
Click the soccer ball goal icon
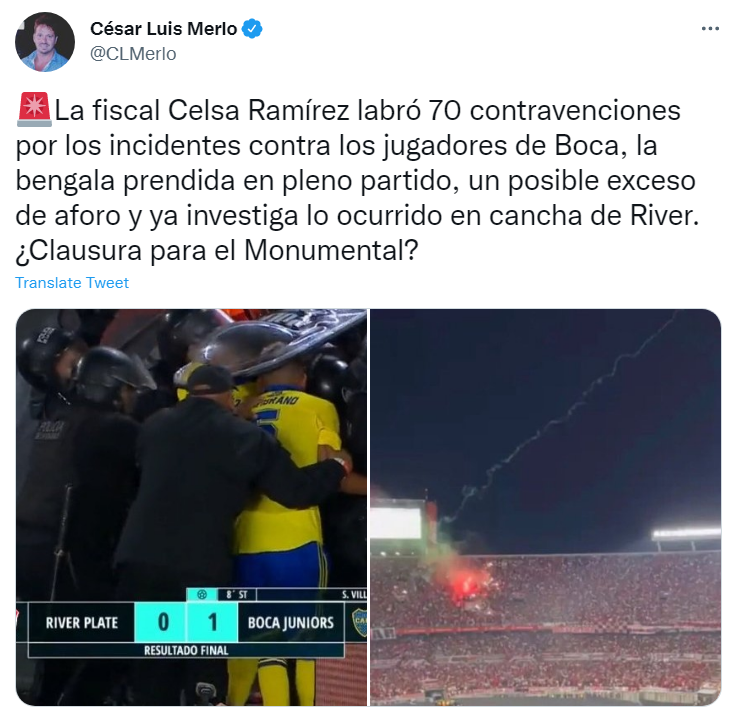point(202,595)
